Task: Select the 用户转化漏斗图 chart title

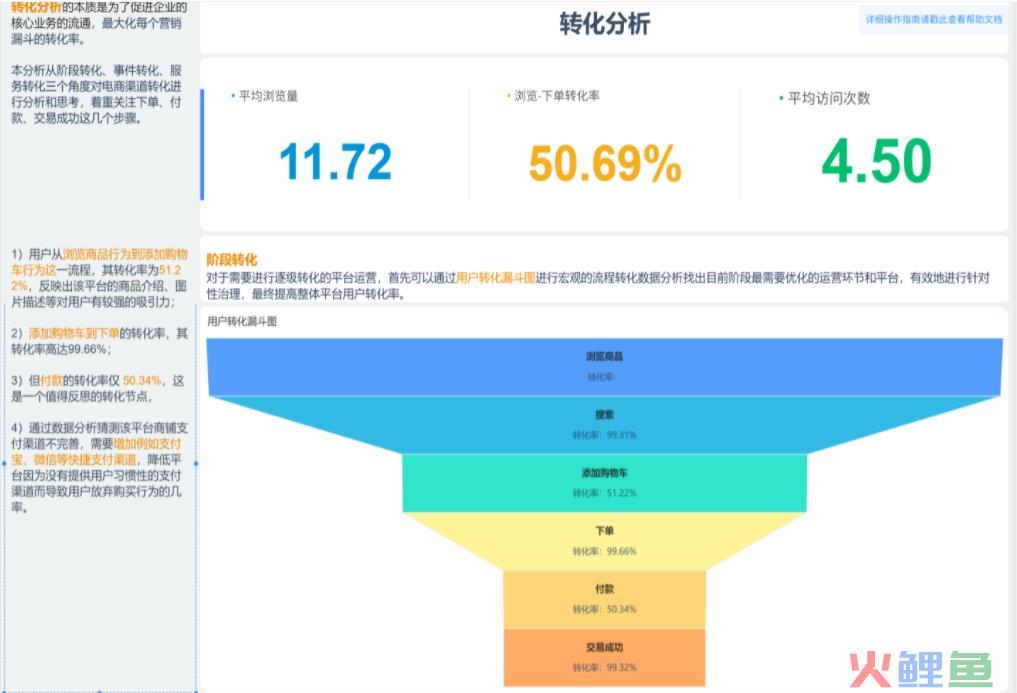Action: point(242,321)
